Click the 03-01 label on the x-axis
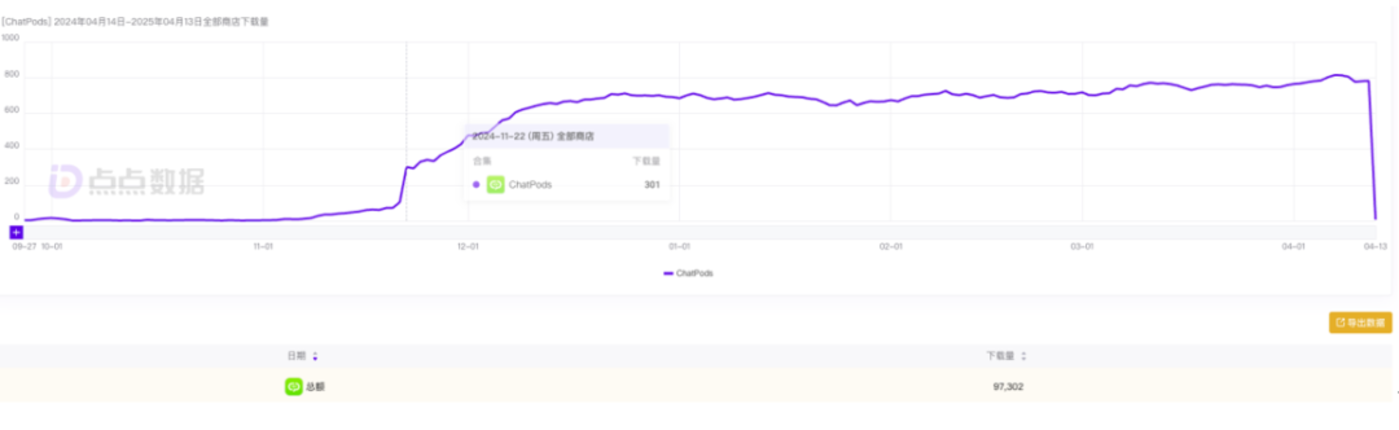Screen dimensions: 1399x430 (x=1082, y=245)
